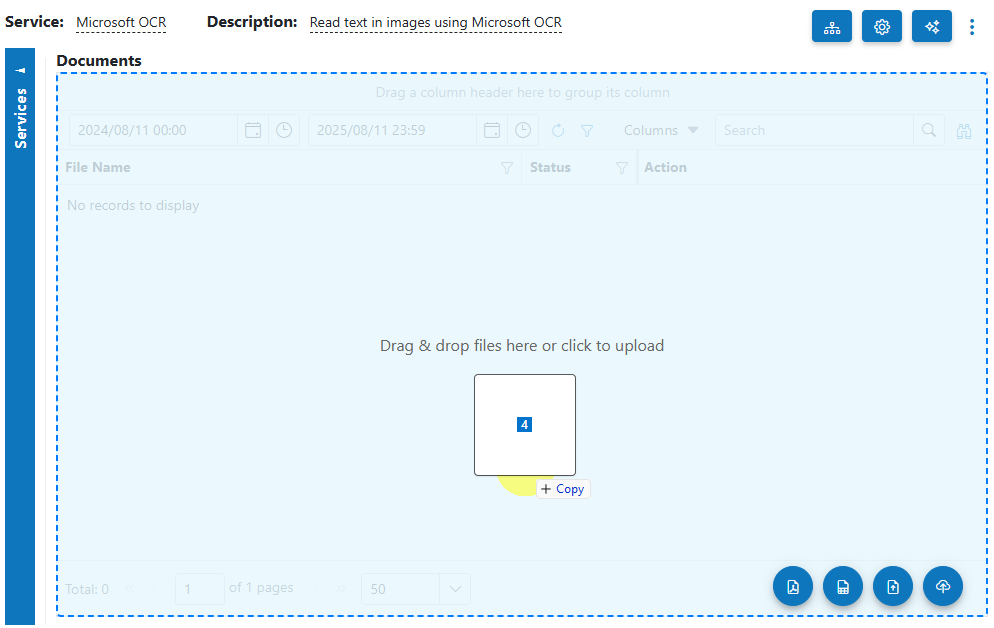This screenshot has width=994, height=628.
Task: Edit the Microsoft OCR service name
Action: 121,23
